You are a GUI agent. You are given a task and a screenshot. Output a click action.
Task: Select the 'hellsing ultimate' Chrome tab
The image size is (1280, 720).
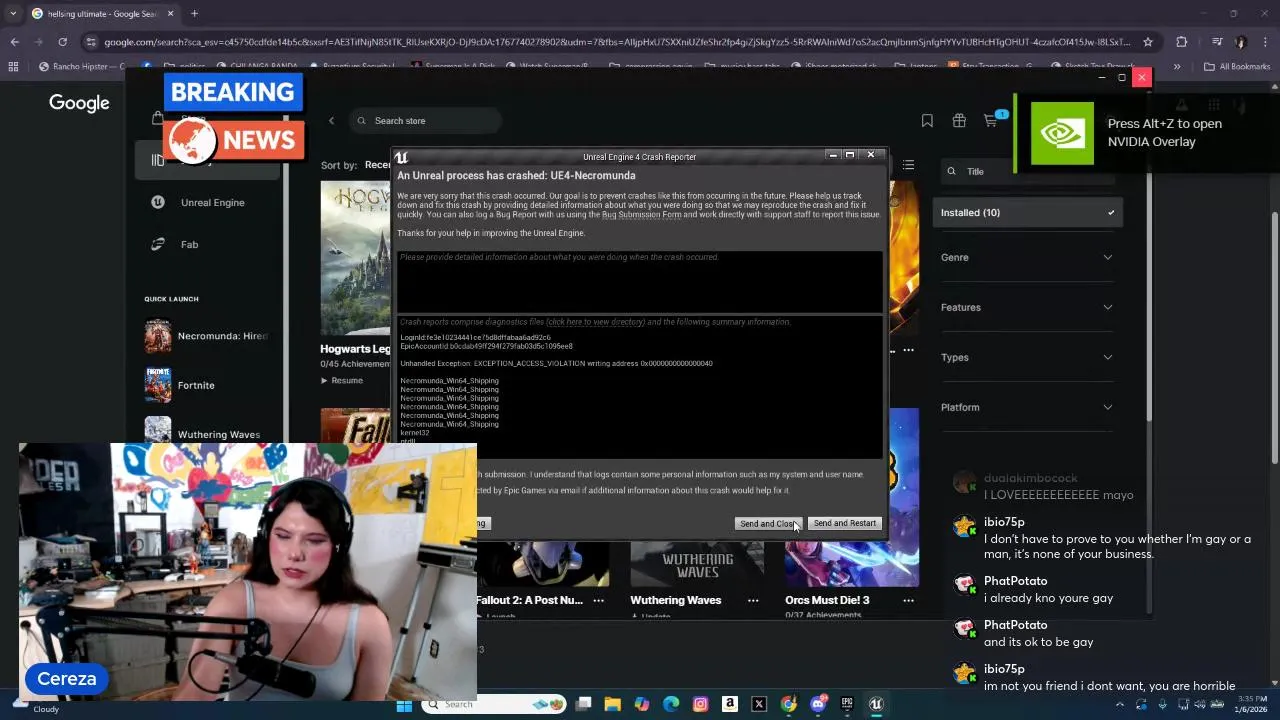click(103, 13)
